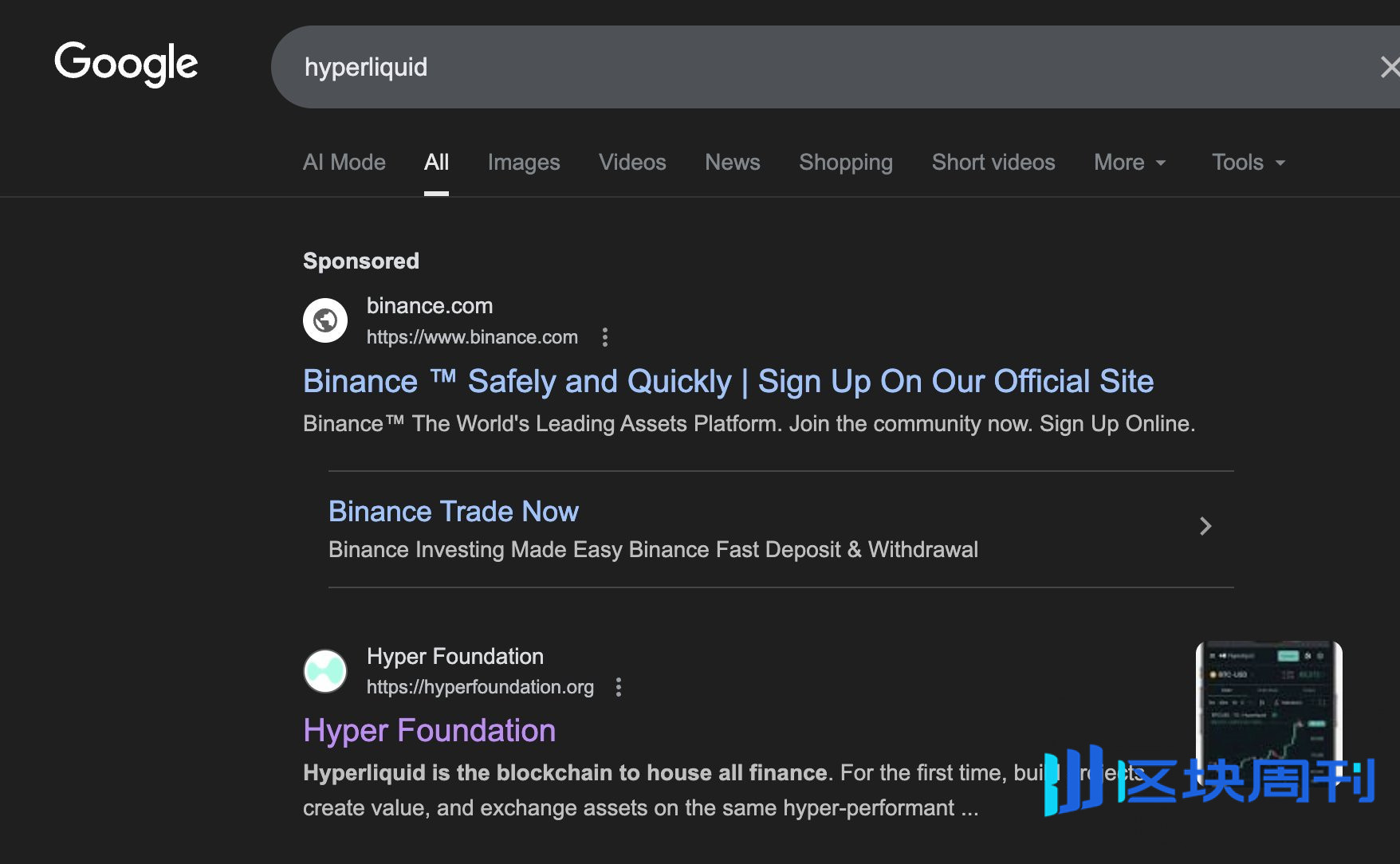Switch to AI Mode tab
1400x864 pixels.
click(344, 162)
